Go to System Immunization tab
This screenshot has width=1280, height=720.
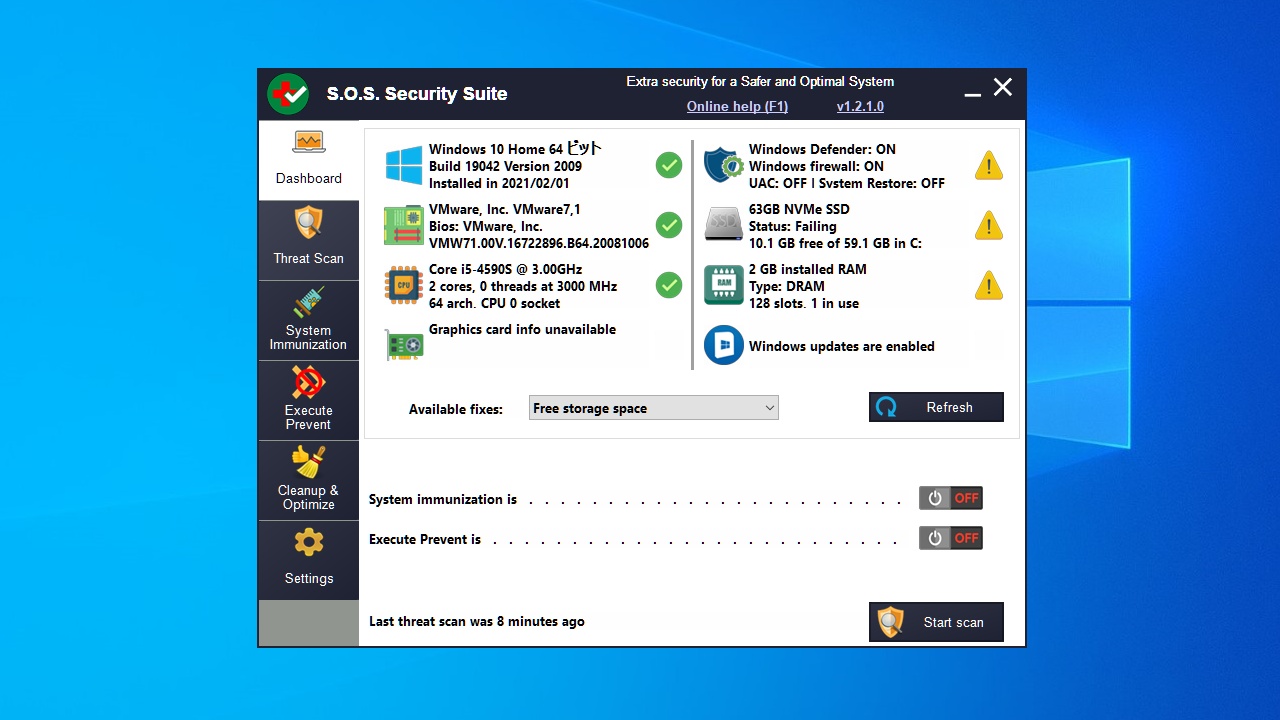tap(309, 320)
